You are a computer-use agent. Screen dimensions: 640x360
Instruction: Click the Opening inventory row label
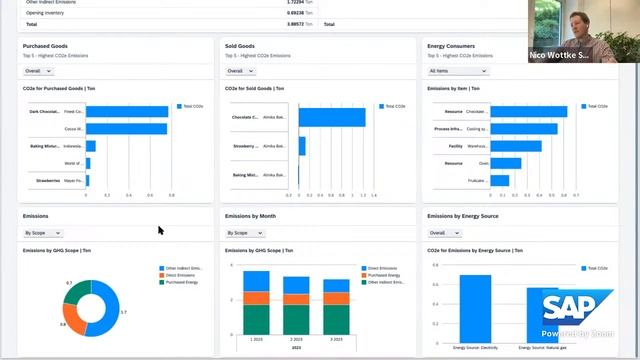[x=45, y=13]
